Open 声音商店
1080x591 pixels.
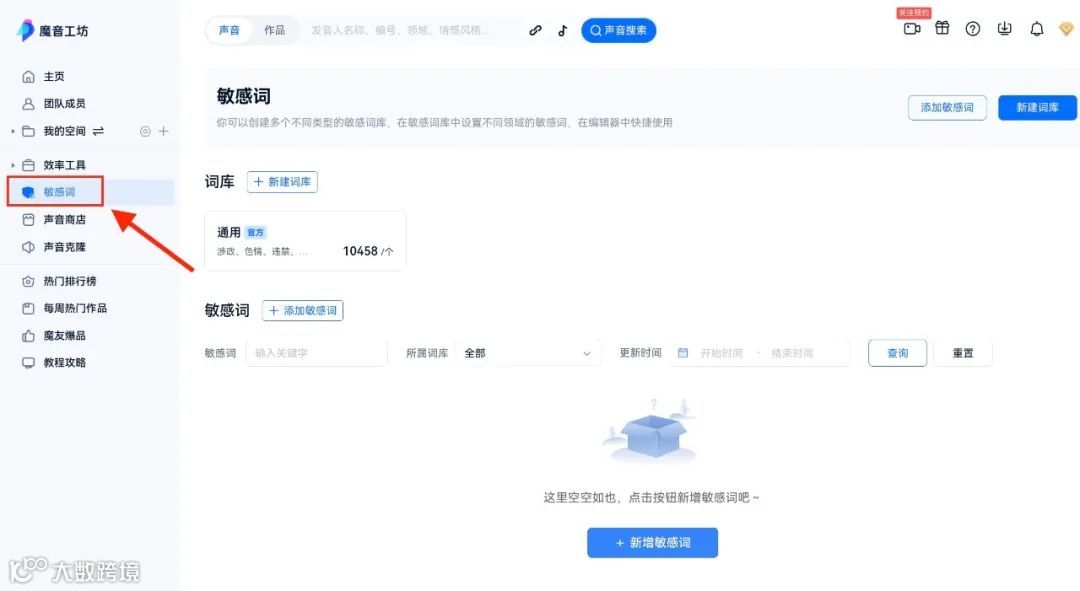[54, 220]
